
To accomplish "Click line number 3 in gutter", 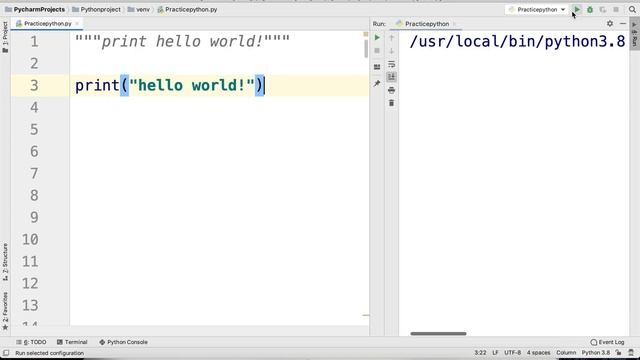I will tap(34, 85).
